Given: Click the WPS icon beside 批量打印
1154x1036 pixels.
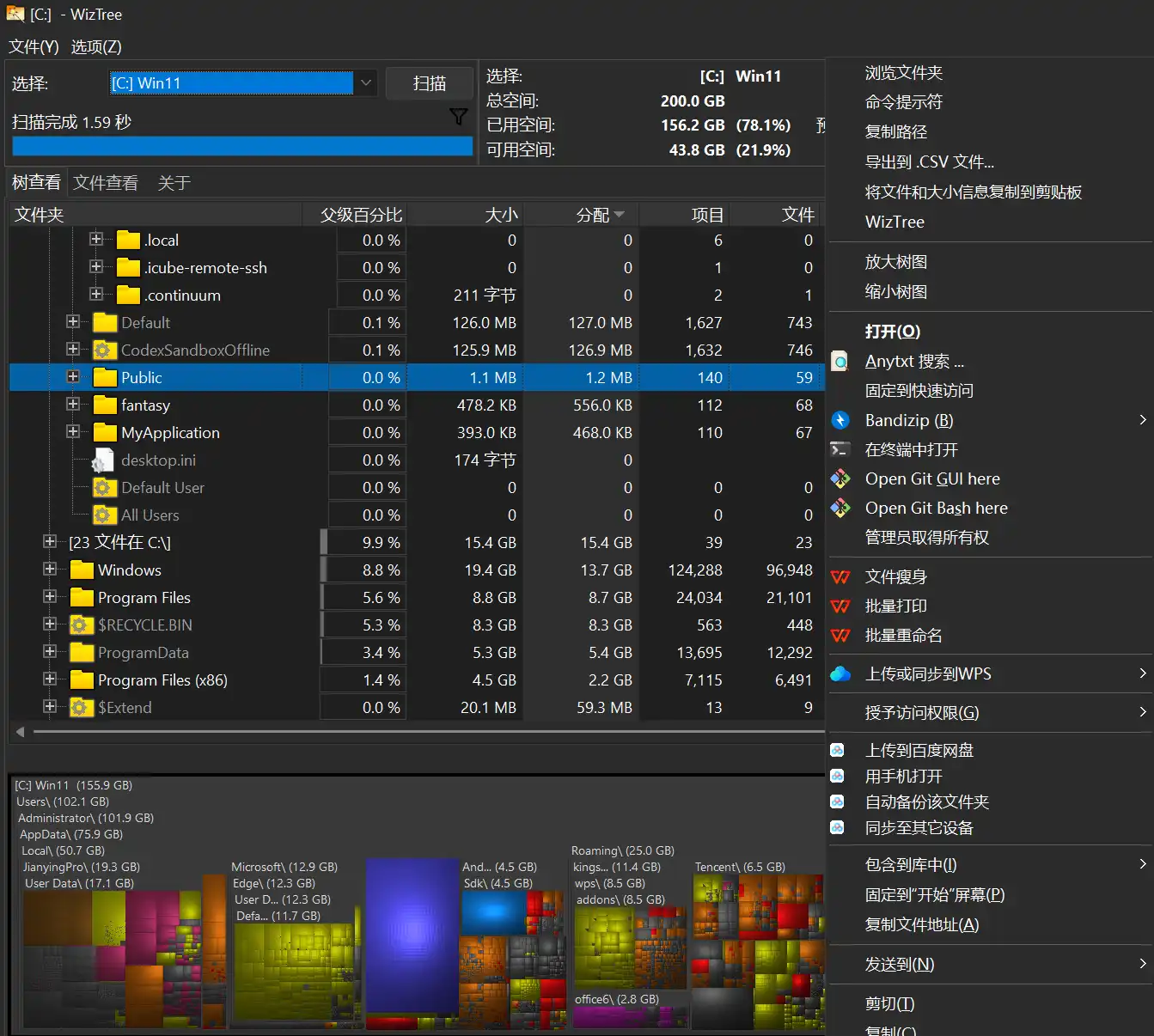Looking at the screenshot, I should (x=840, y=606).
